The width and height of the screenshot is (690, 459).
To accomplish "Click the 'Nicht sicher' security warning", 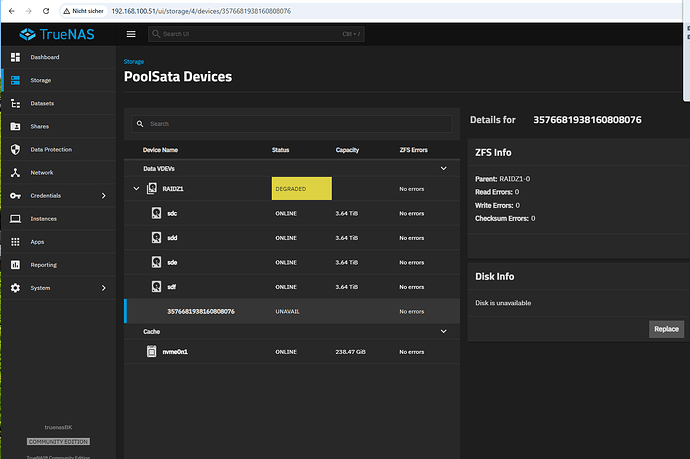I will pos(83,11).
